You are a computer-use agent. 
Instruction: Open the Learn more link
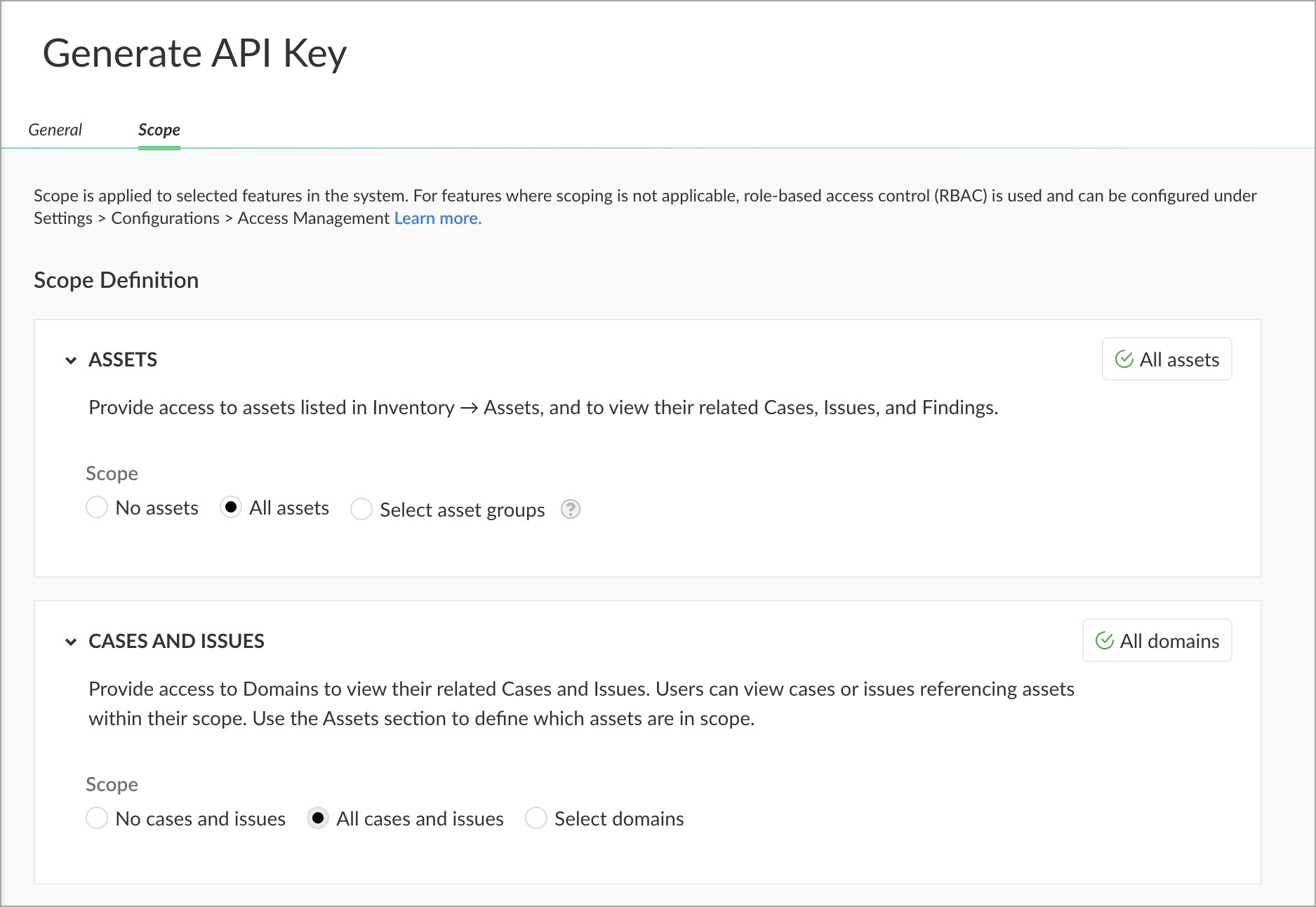pyautogui.click(x=437, y=218)
